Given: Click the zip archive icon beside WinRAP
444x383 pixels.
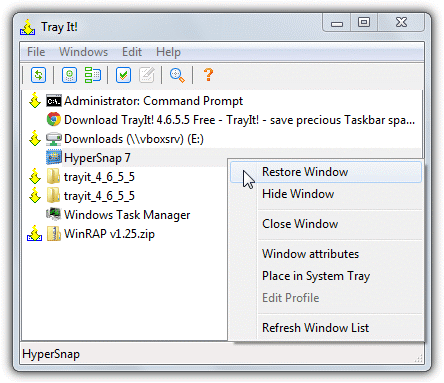Looking at the screenshot, I should 54,233.
